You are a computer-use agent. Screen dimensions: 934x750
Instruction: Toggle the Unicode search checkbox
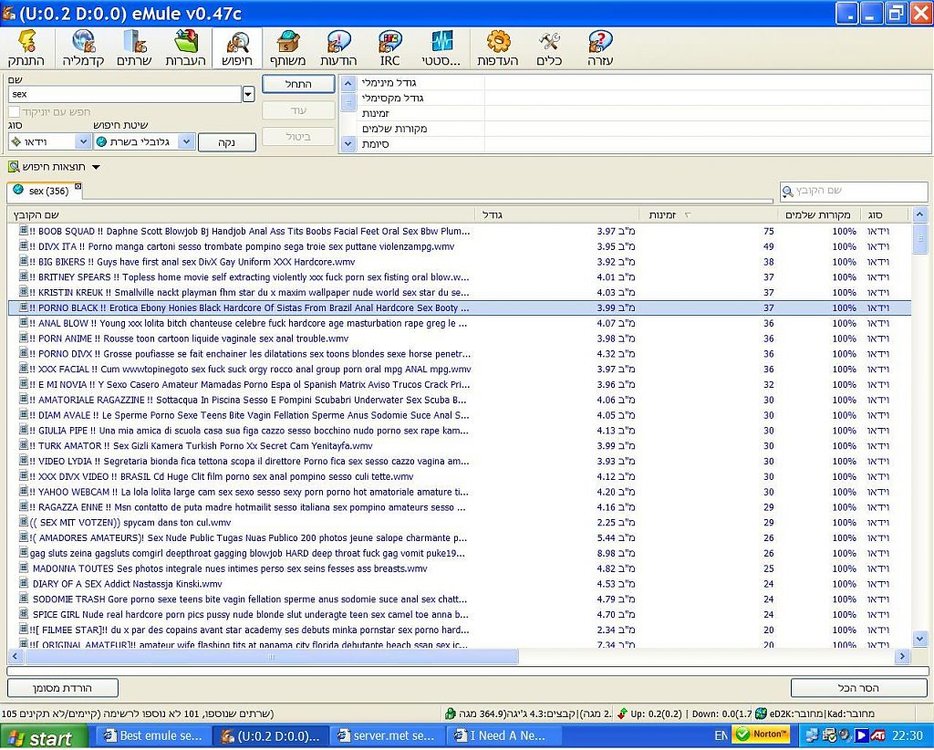pos(14,112)
